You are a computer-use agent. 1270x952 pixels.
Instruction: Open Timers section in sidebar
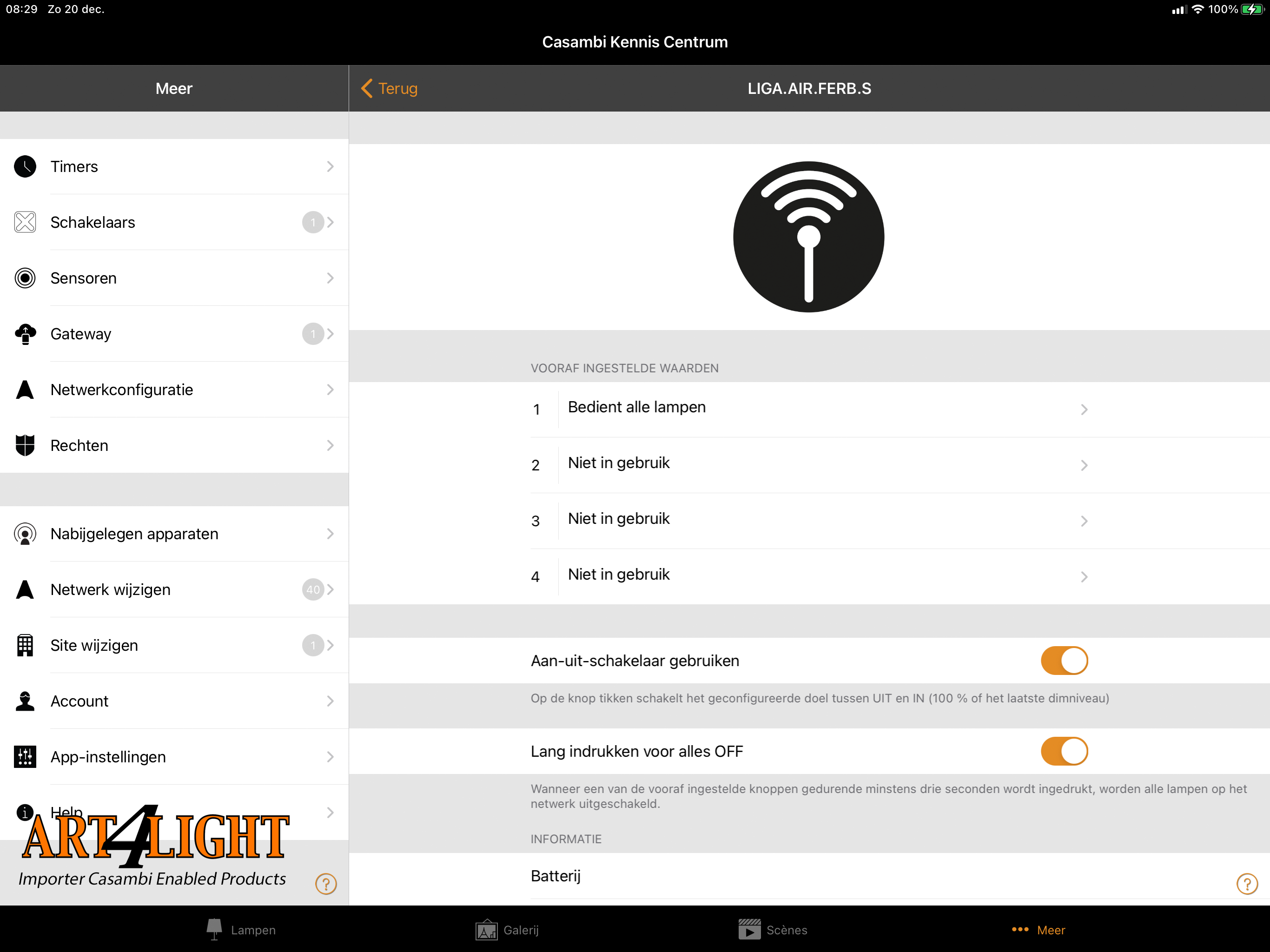pos(175,167)
